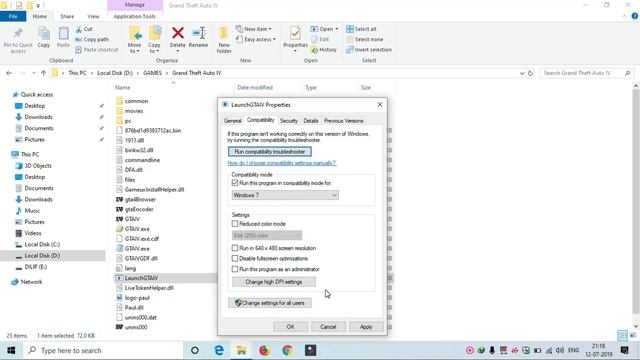Open the General tab in Properties

[x=233, y=121]
